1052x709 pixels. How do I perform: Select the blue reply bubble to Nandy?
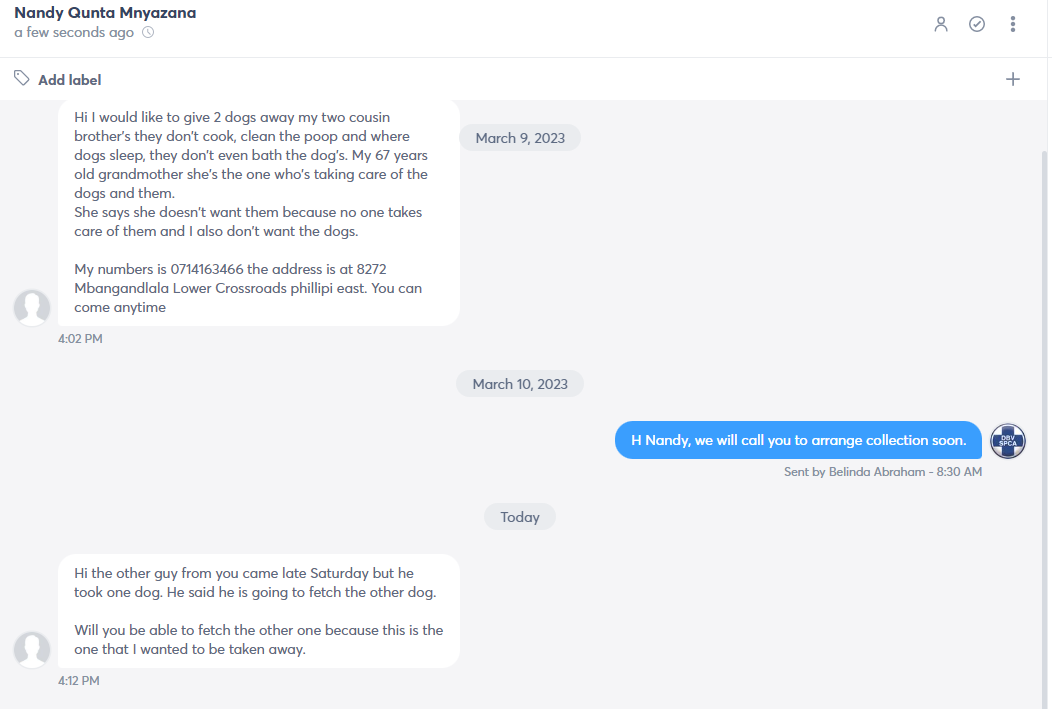point(798,440)
